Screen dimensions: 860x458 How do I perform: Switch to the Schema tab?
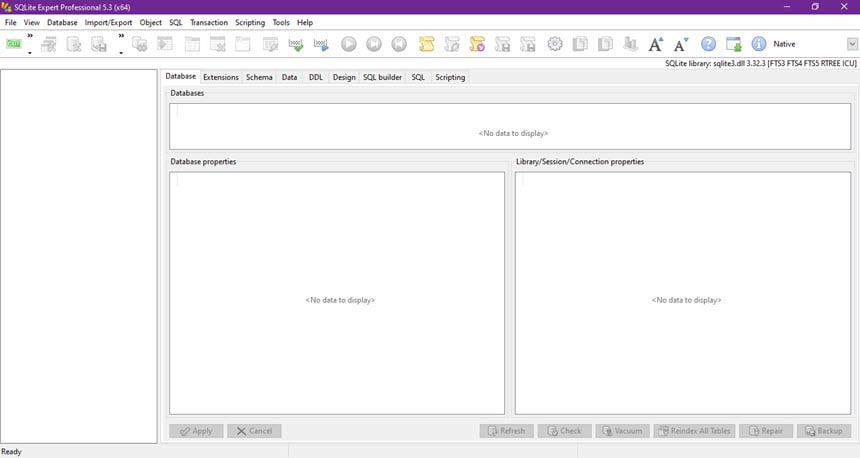click(x=259, y=77)
